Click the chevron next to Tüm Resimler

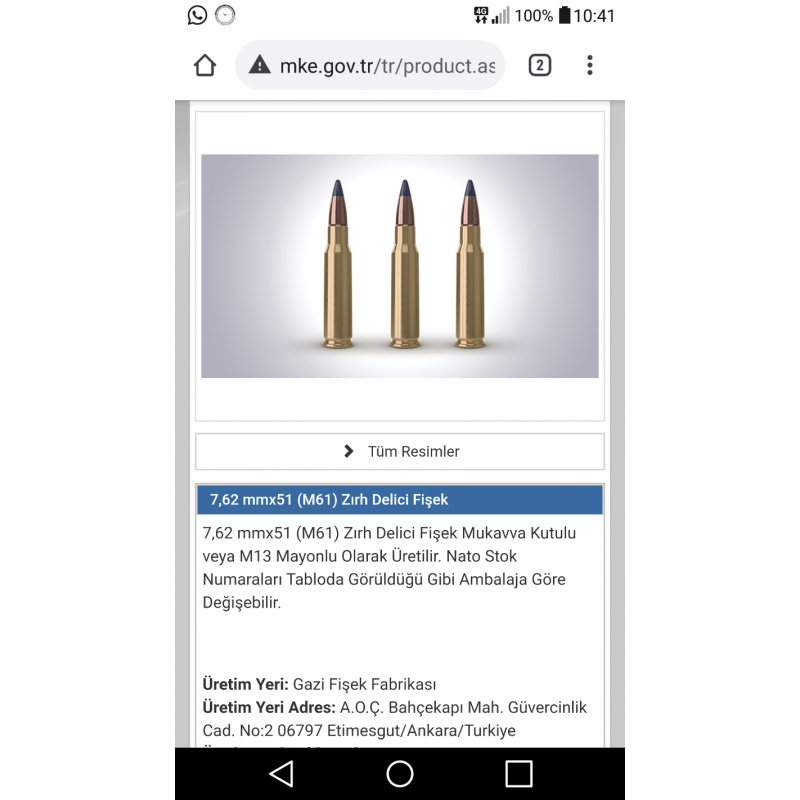pyautogui.click(x=349, y=451)
